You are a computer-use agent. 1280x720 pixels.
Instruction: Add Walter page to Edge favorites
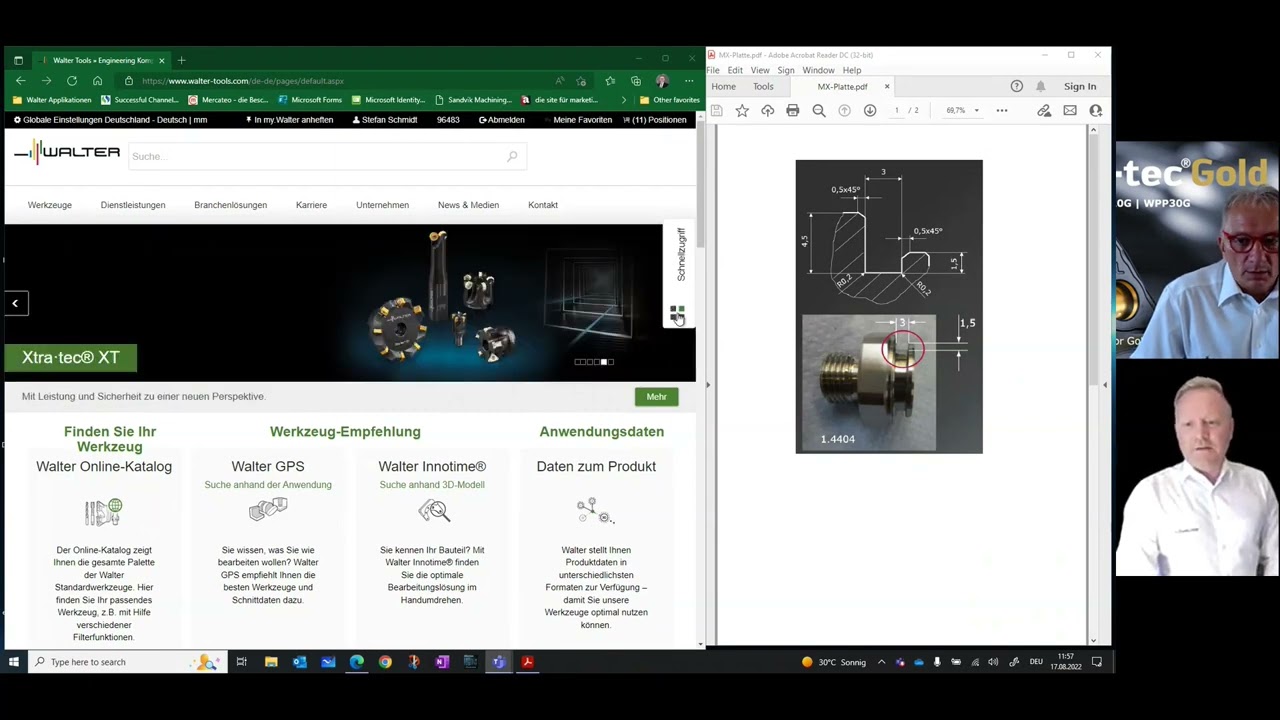coord(582,81)
